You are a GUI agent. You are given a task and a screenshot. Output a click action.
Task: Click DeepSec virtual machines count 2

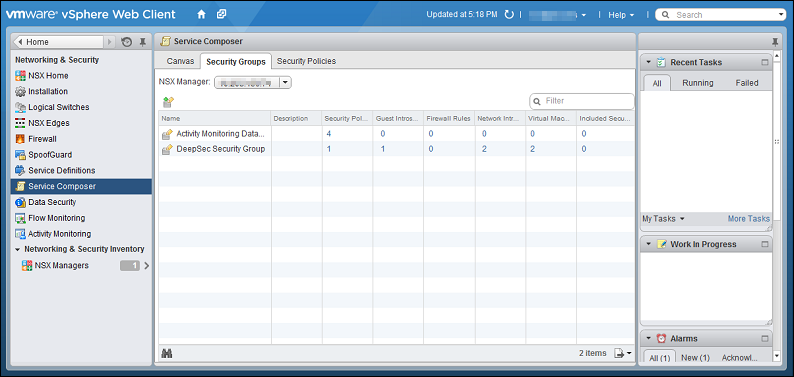coord(532,149)
